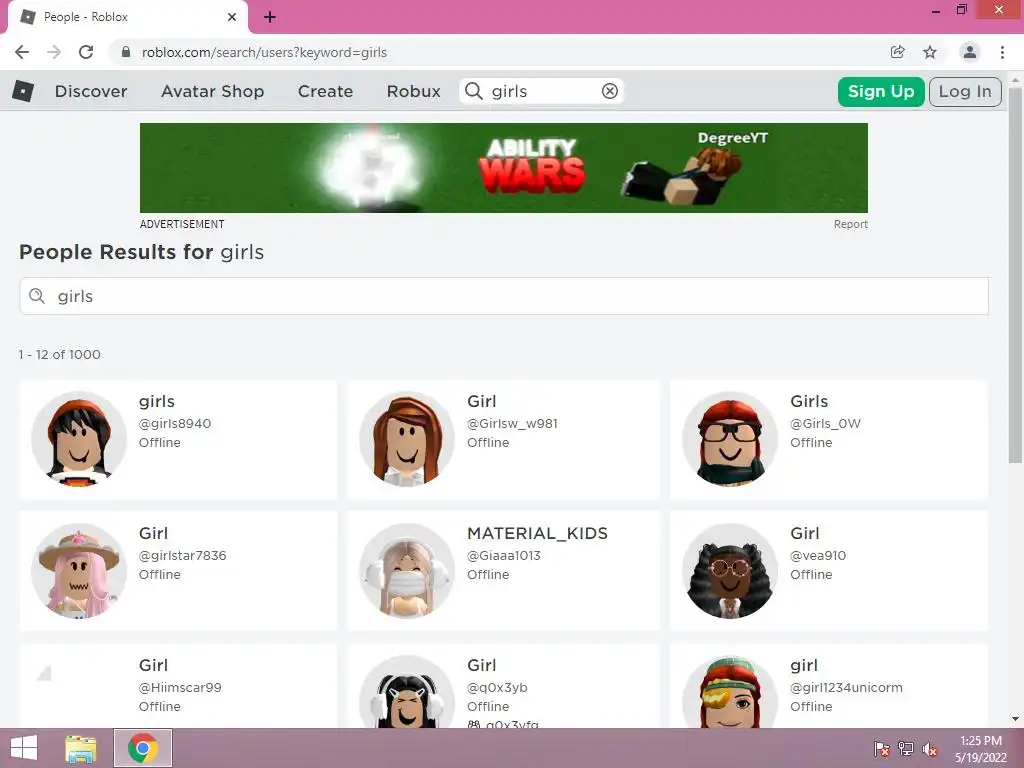Open a new browser tab with plus
This screenshot has height=768, width=1024.
270,17
